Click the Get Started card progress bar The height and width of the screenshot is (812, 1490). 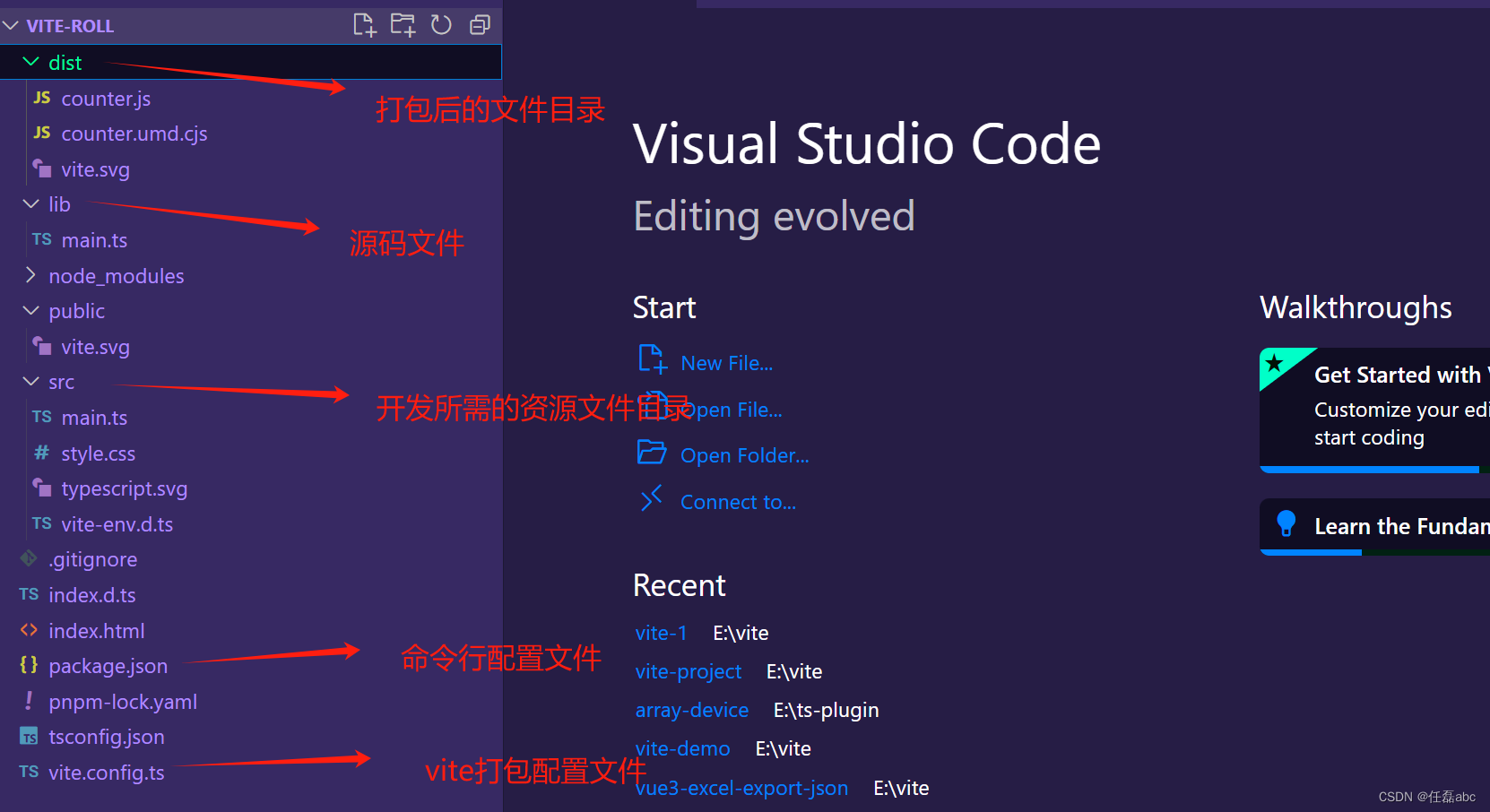pyautogui.click(x=1374, y=470)
